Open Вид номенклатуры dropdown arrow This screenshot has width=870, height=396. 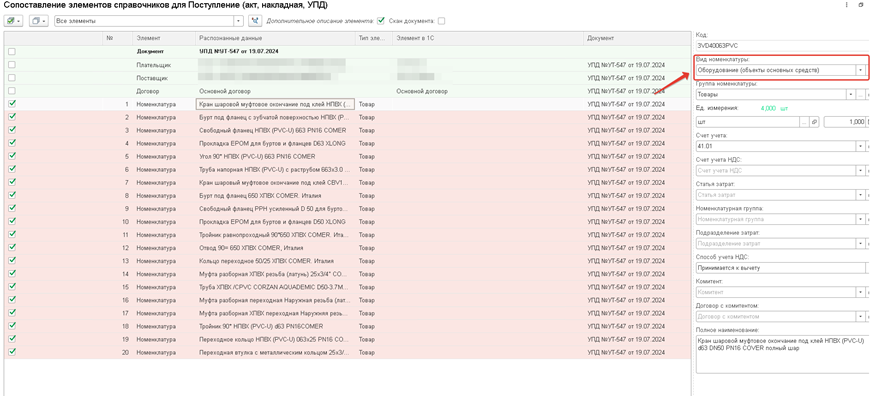pos(861,70)
